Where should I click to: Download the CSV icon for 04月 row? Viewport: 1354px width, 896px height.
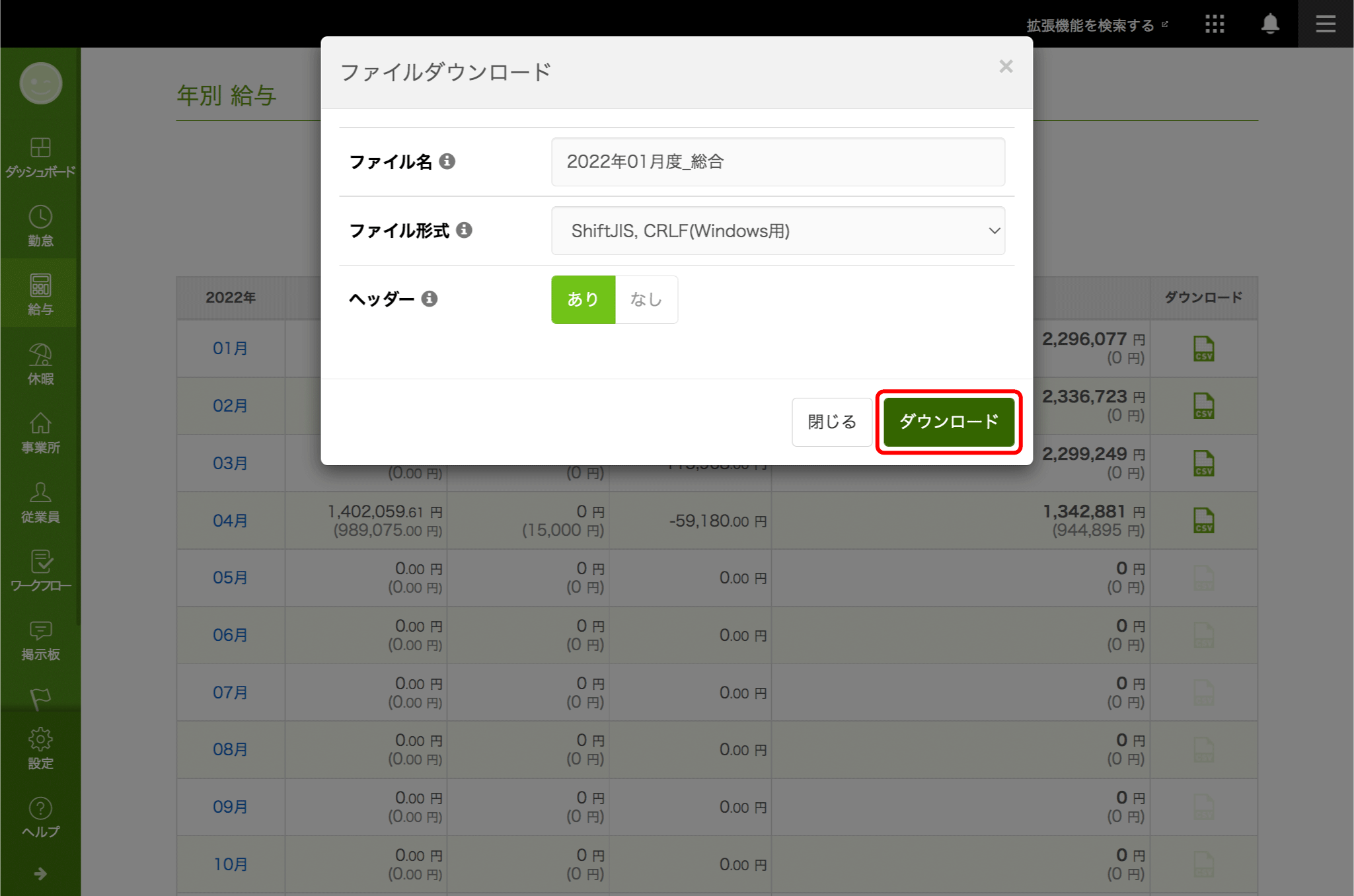coord(1203,521)
